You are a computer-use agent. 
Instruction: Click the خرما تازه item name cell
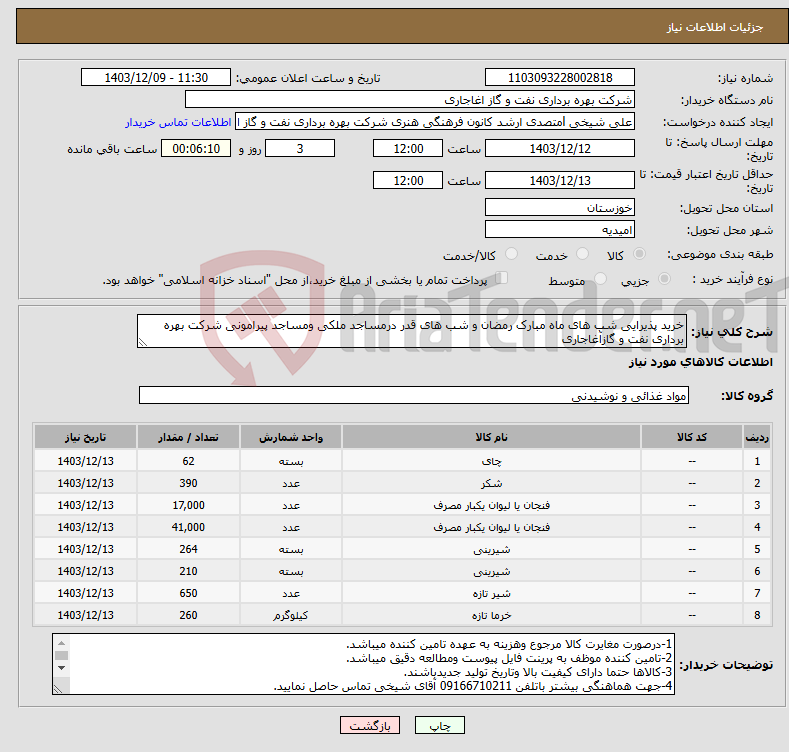pos(491,615)
